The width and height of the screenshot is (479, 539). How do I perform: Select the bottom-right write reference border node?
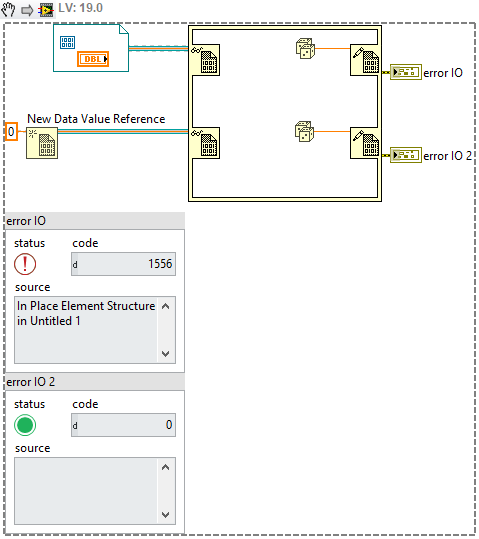(365, 143)
